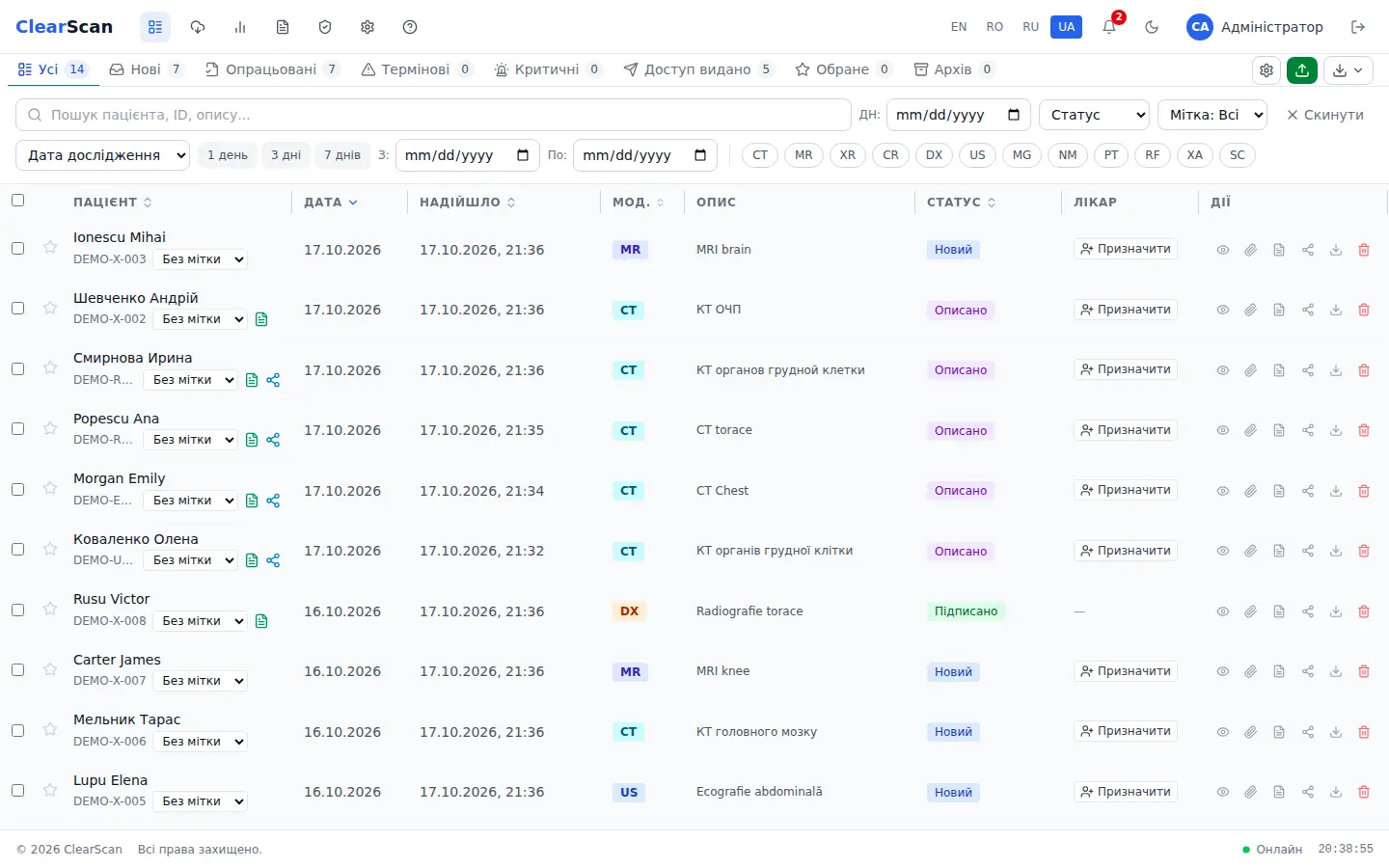Open the shield security icon in top navigation
Image resolution: width=1389 pixels, height=868 pixels.
[x=325, y=27]
